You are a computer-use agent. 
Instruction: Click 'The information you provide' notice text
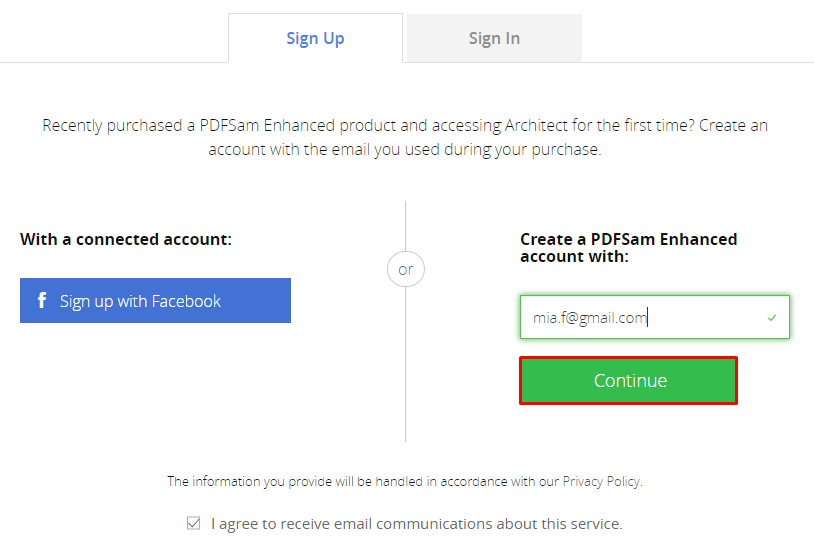click(x=405, y=481)
